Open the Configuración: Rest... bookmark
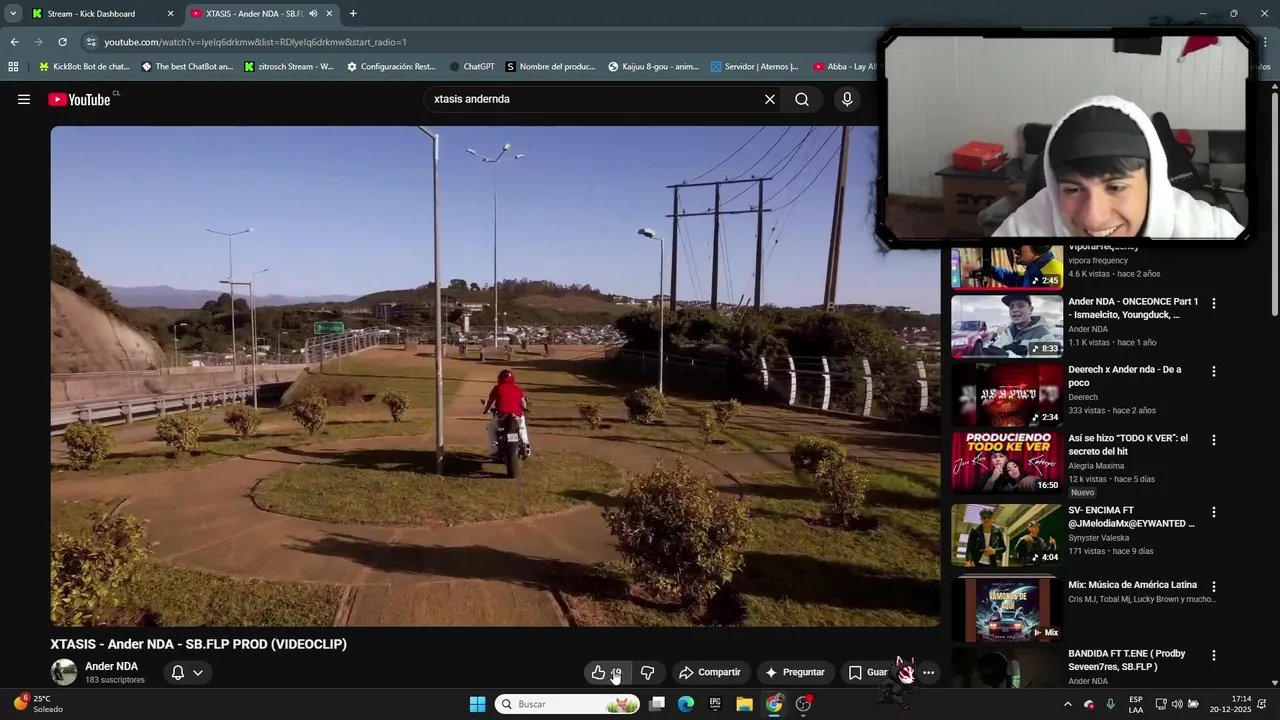 point(391,67)
